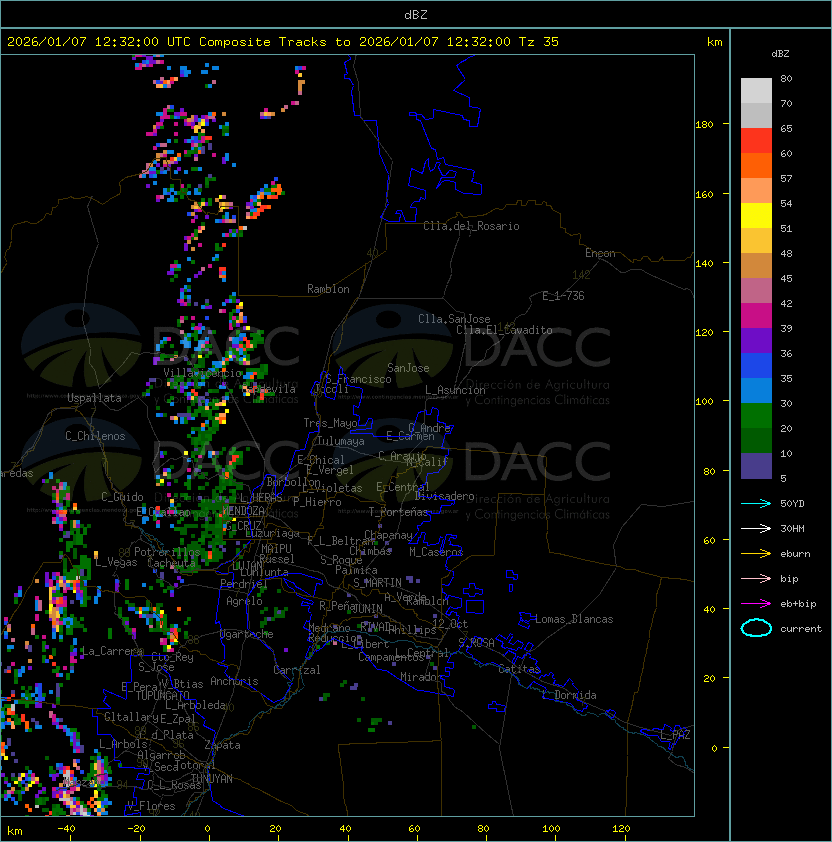Click the 'Ugarteche' map label
The height and width of the screenshot is (842, 832).
point(247,634)
